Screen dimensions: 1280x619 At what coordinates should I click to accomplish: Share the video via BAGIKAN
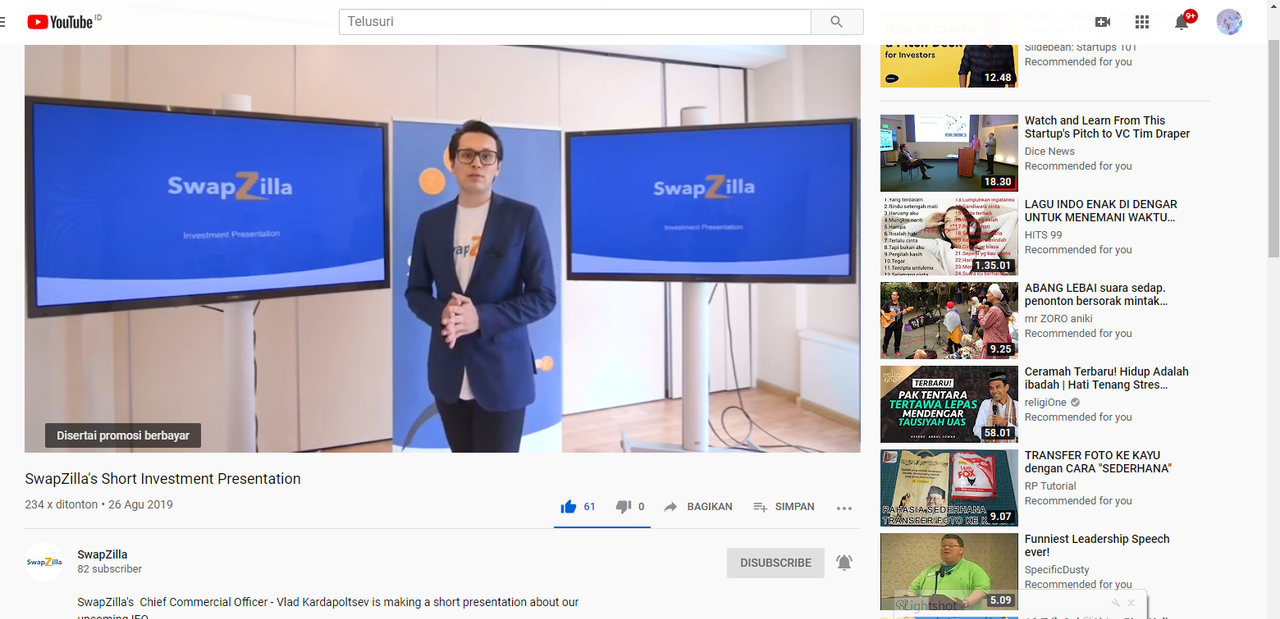[698, 507]
